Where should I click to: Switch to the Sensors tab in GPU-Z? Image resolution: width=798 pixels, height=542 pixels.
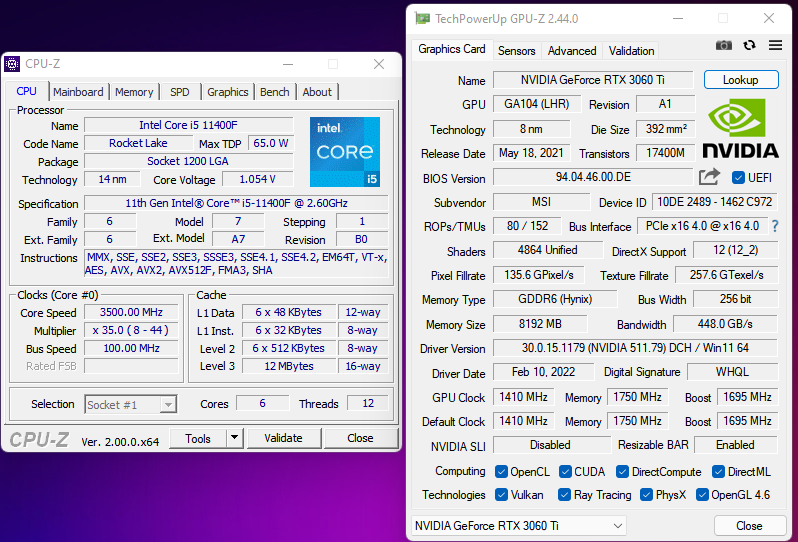[x=517, y=51]
